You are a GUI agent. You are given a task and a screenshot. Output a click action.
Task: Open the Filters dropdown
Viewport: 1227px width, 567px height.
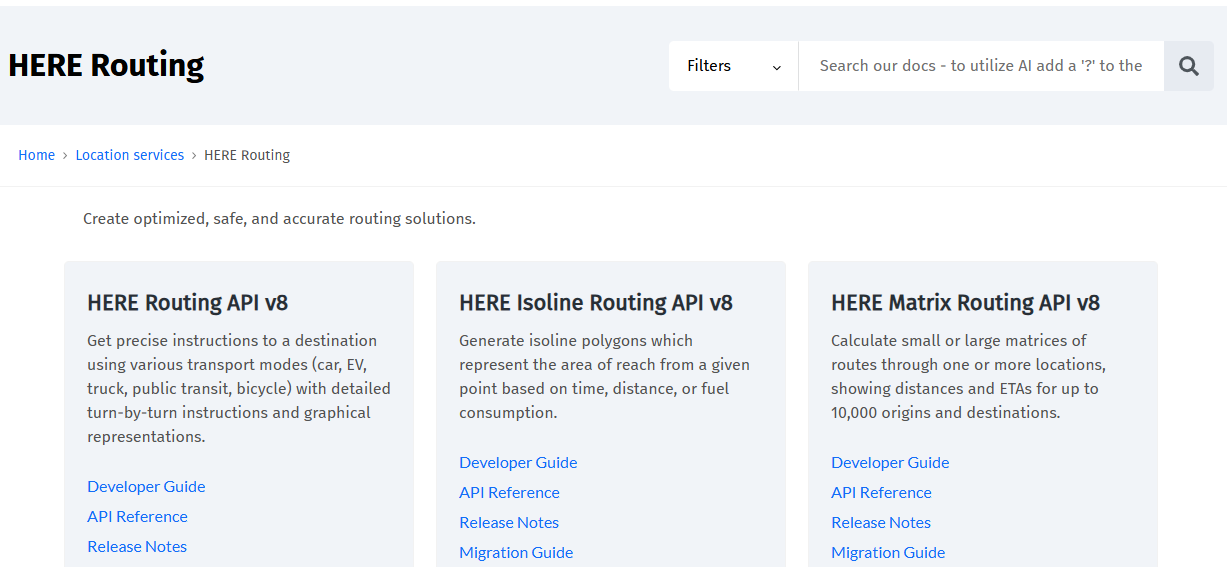pyautogui.click(x=733, y=66)
